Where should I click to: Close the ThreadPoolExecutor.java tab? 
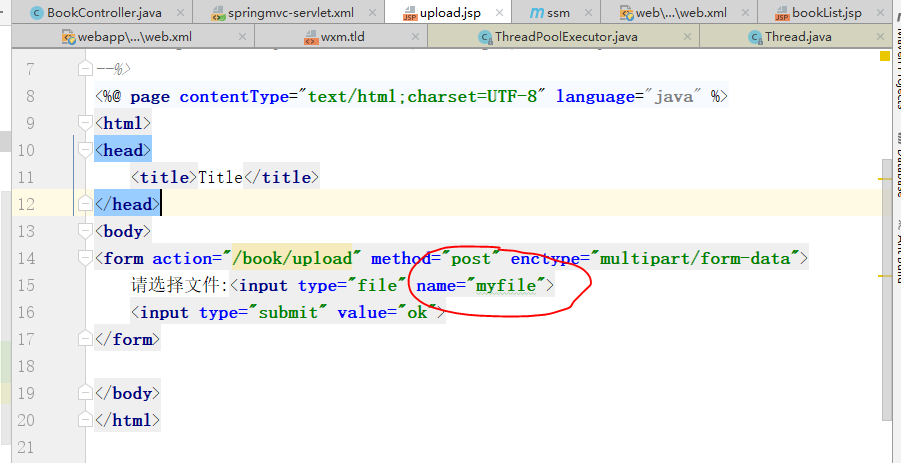click(687, 37)
